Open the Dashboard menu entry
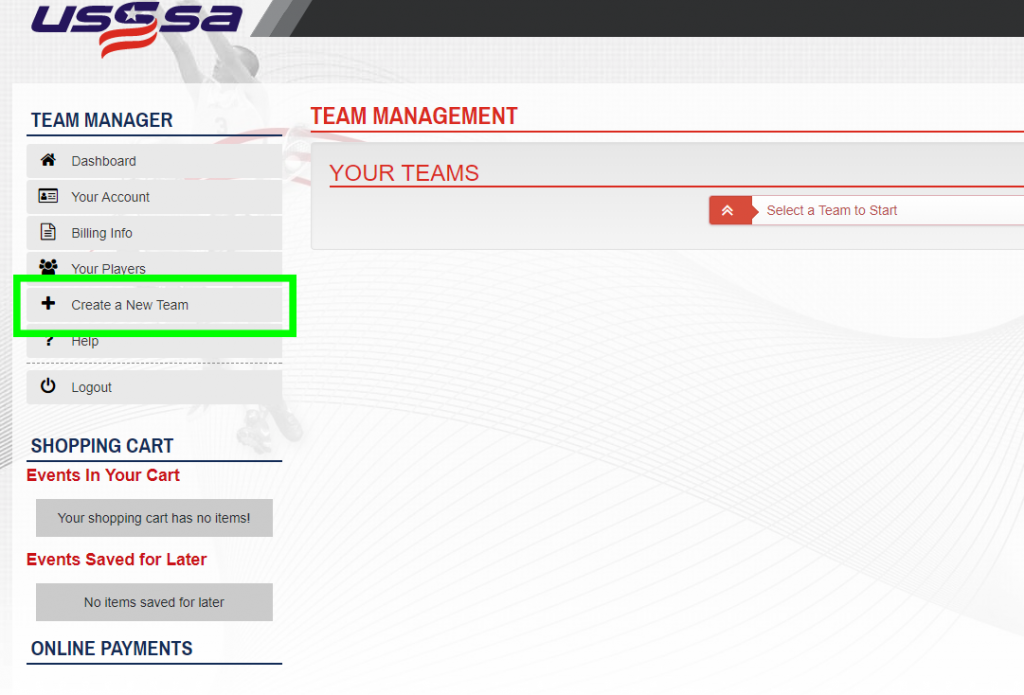 click(103, 160)
